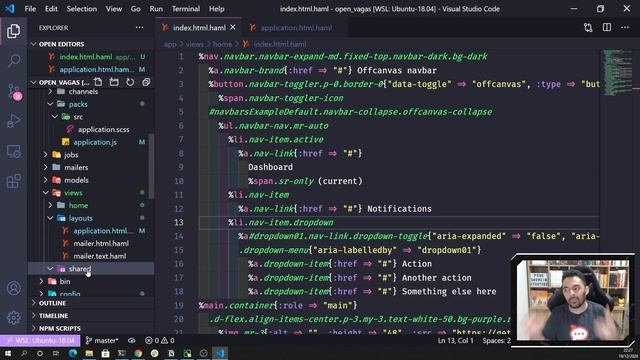The image size is (640, 360).
Task: Open editor more actions ellipsis
Action: pos(625,27)
